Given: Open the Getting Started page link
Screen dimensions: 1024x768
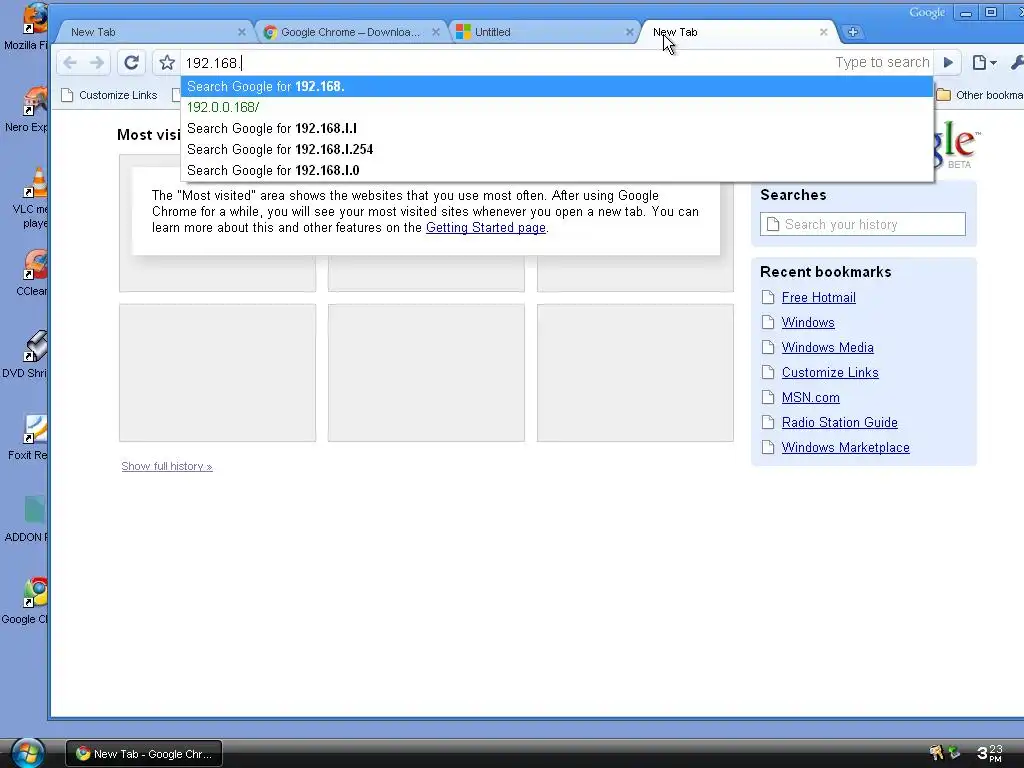Looking at the screenshot, I should 486,227.
